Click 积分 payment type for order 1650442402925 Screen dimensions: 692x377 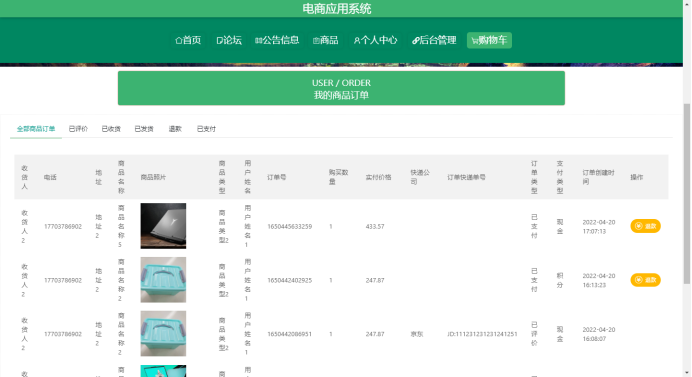click(560, 280)
